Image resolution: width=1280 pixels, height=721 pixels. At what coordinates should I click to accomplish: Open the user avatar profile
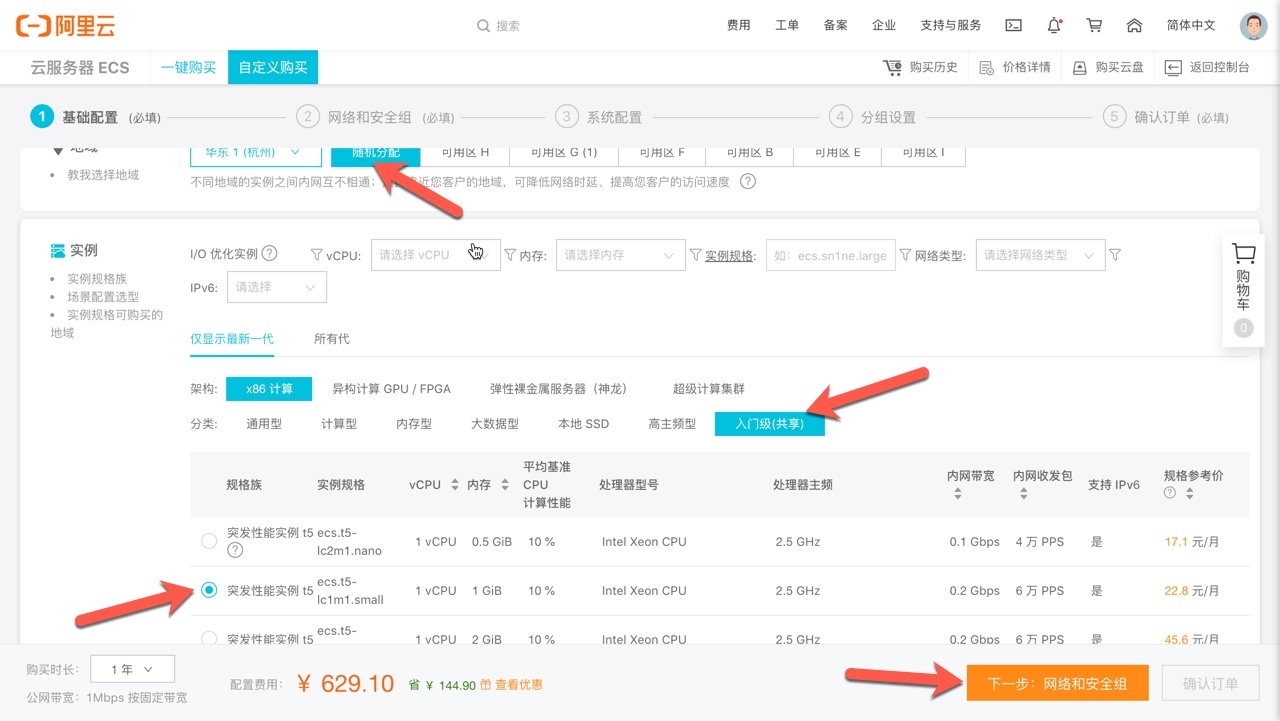[x=1253, y=26]
